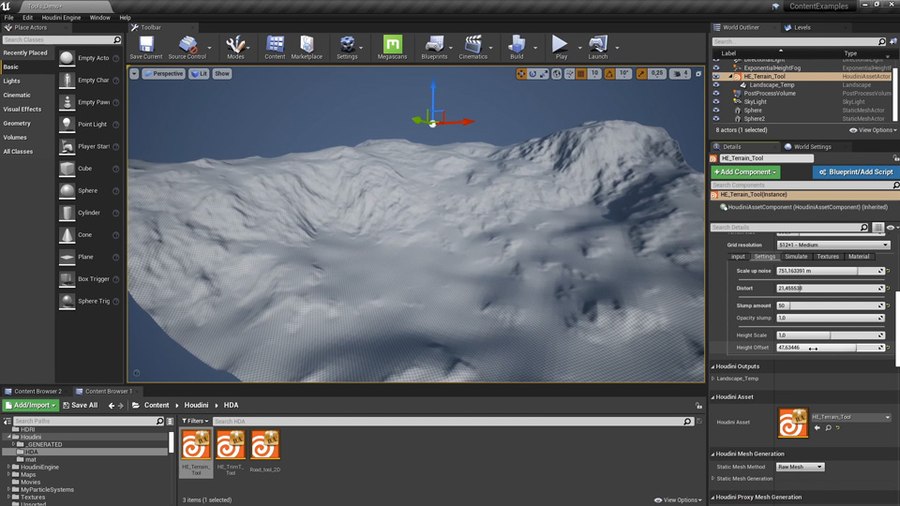Open the Cinematics toolbar icon

click(x=473, y=47)
